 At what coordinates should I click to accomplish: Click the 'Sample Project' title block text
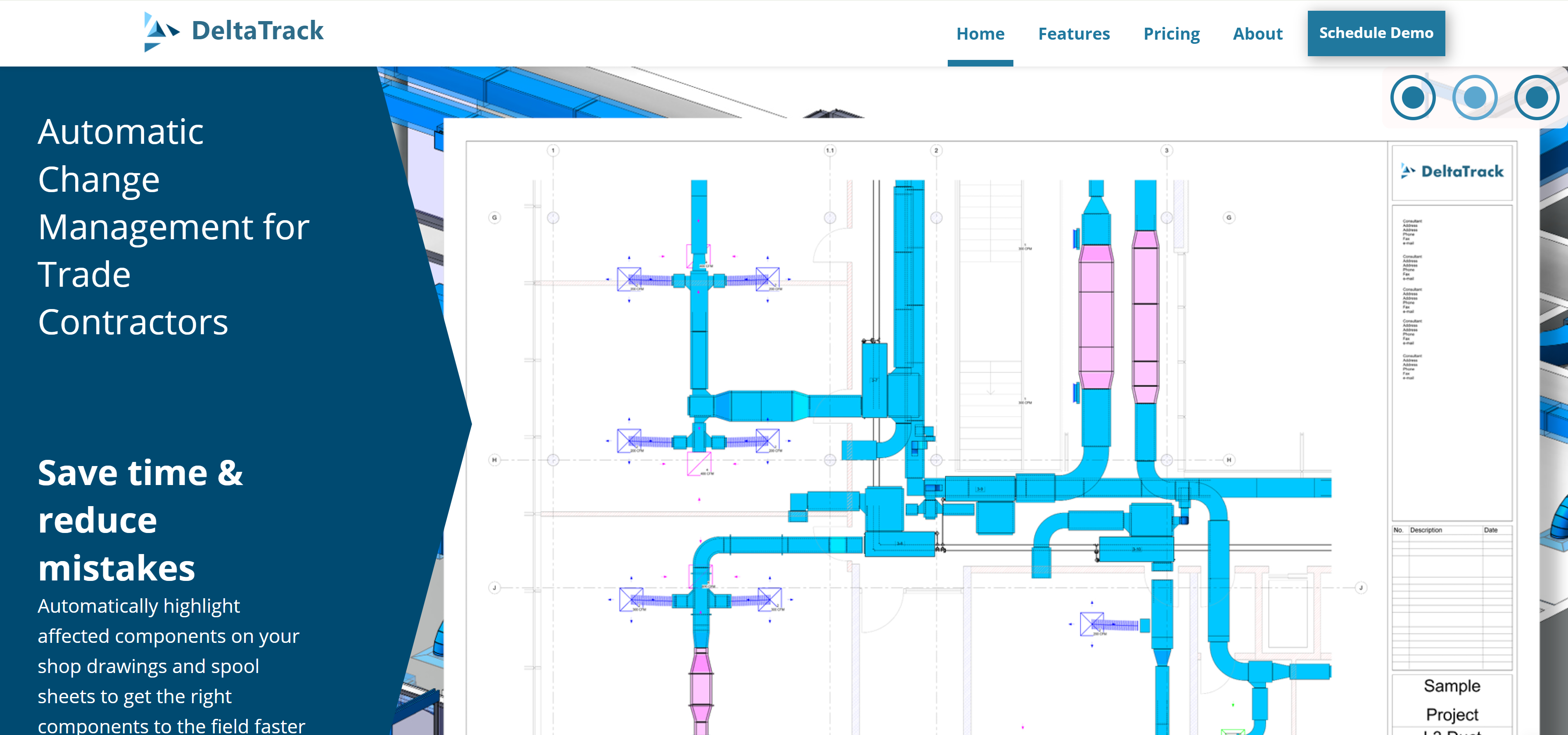1452,700
